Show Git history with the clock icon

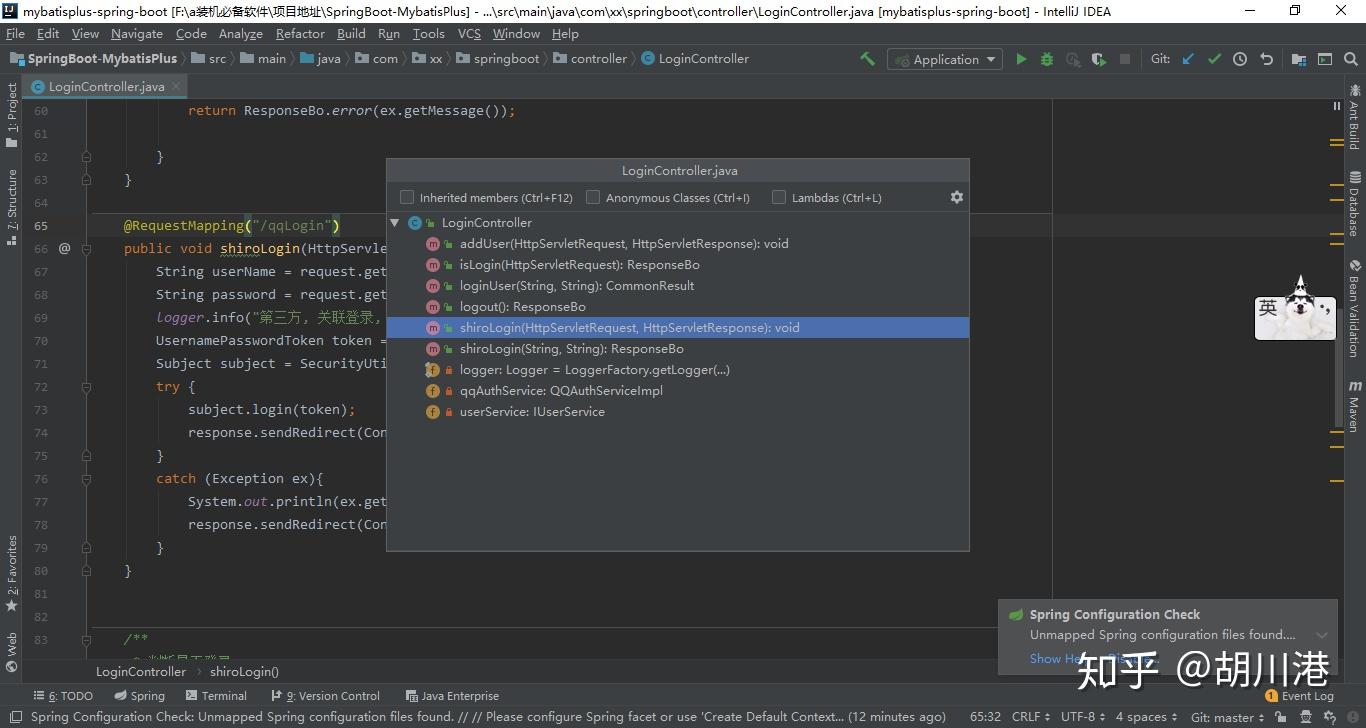point(1240,59)
